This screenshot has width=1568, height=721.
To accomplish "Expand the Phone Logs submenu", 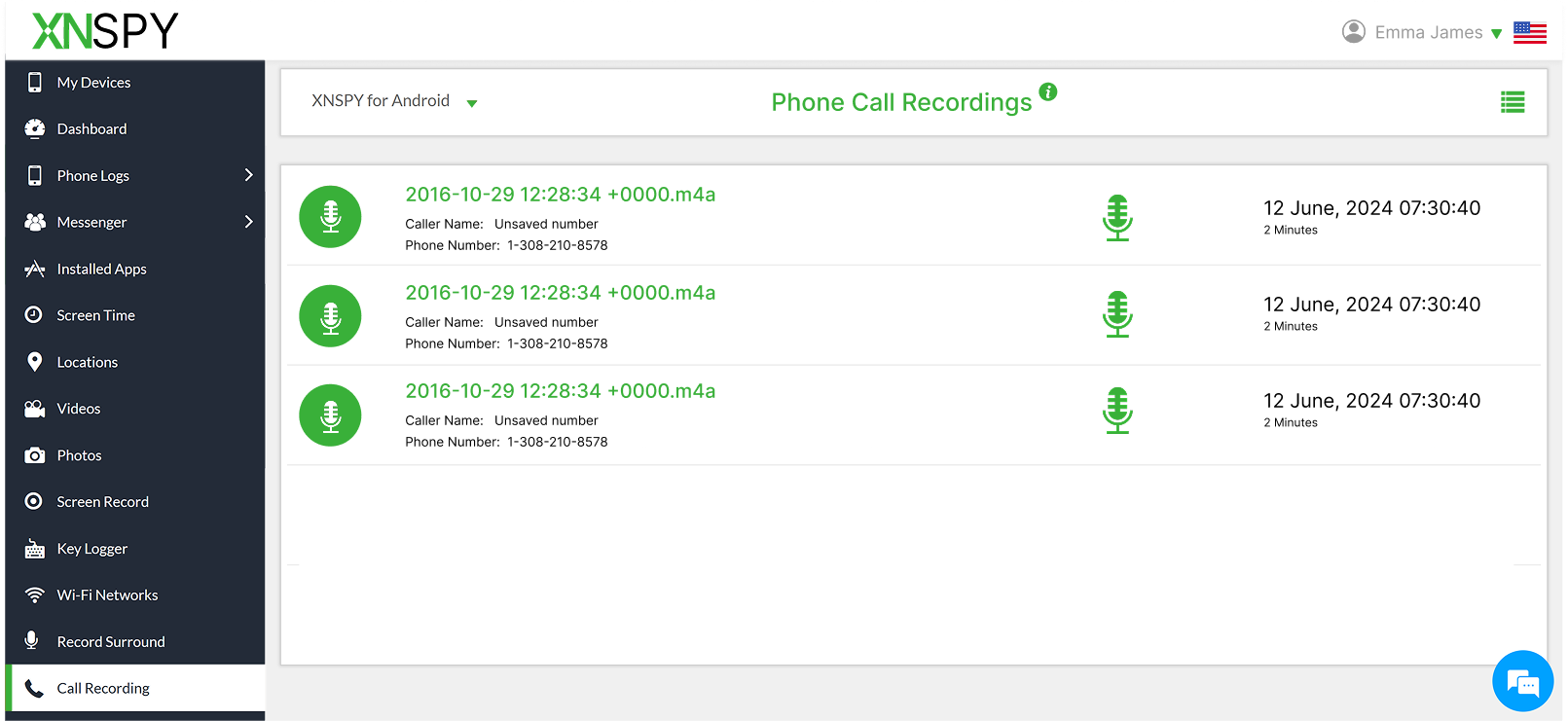I will click(x=248, y=175).
